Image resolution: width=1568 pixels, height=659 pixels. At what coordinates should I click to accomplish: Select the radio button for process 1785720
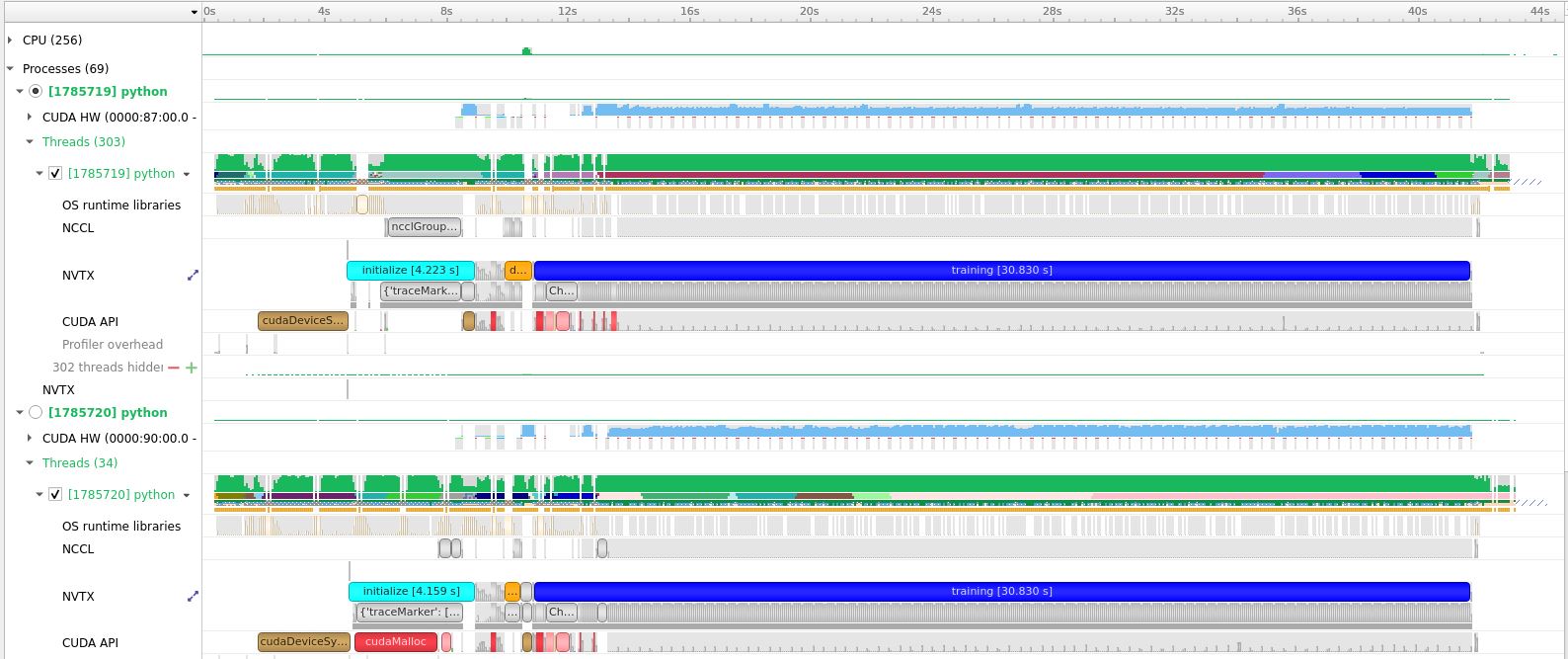coord(36,413)
